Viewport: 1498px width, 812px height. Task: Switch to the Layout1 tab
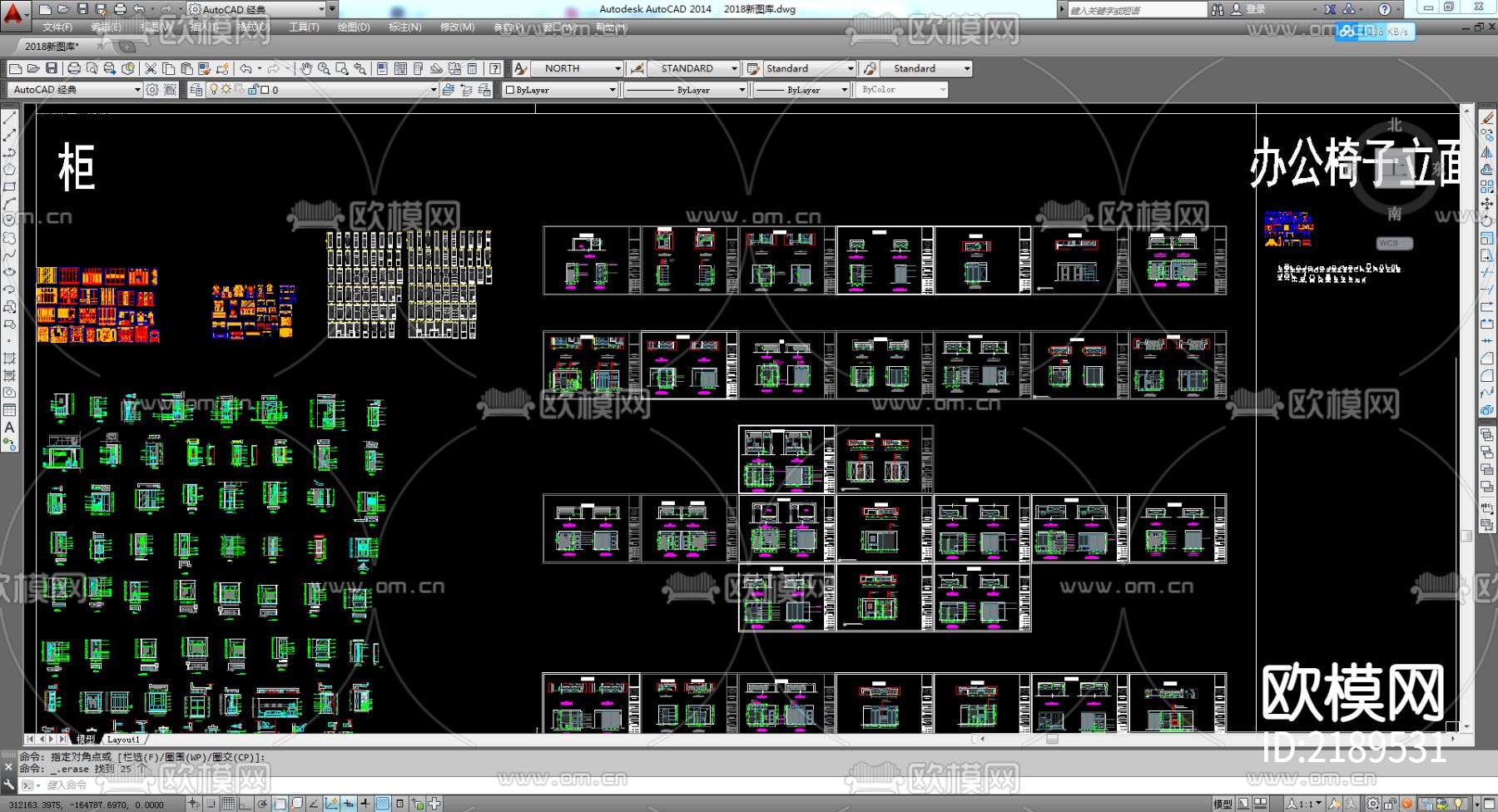(x=123, y=739)
